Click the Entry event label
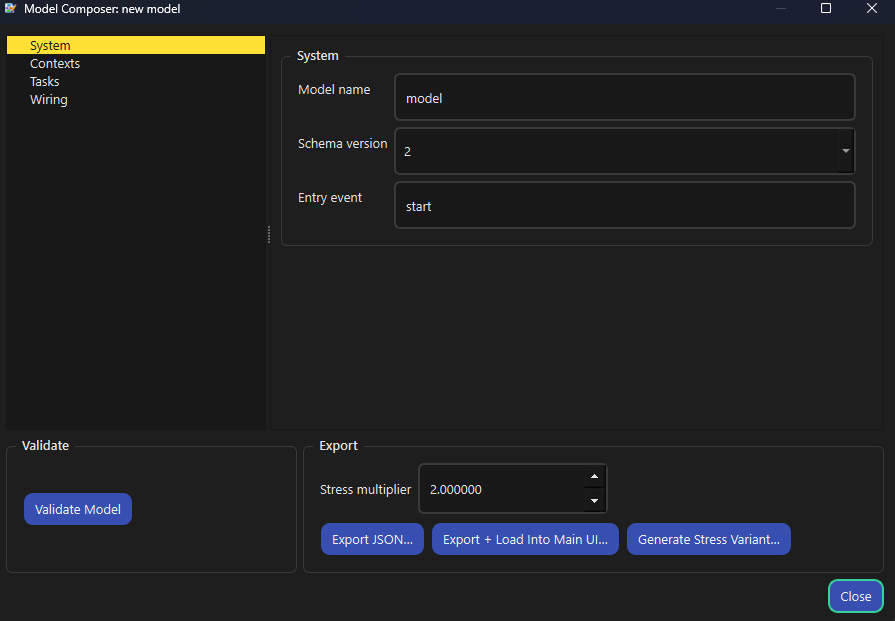 [x=330, y=197]
